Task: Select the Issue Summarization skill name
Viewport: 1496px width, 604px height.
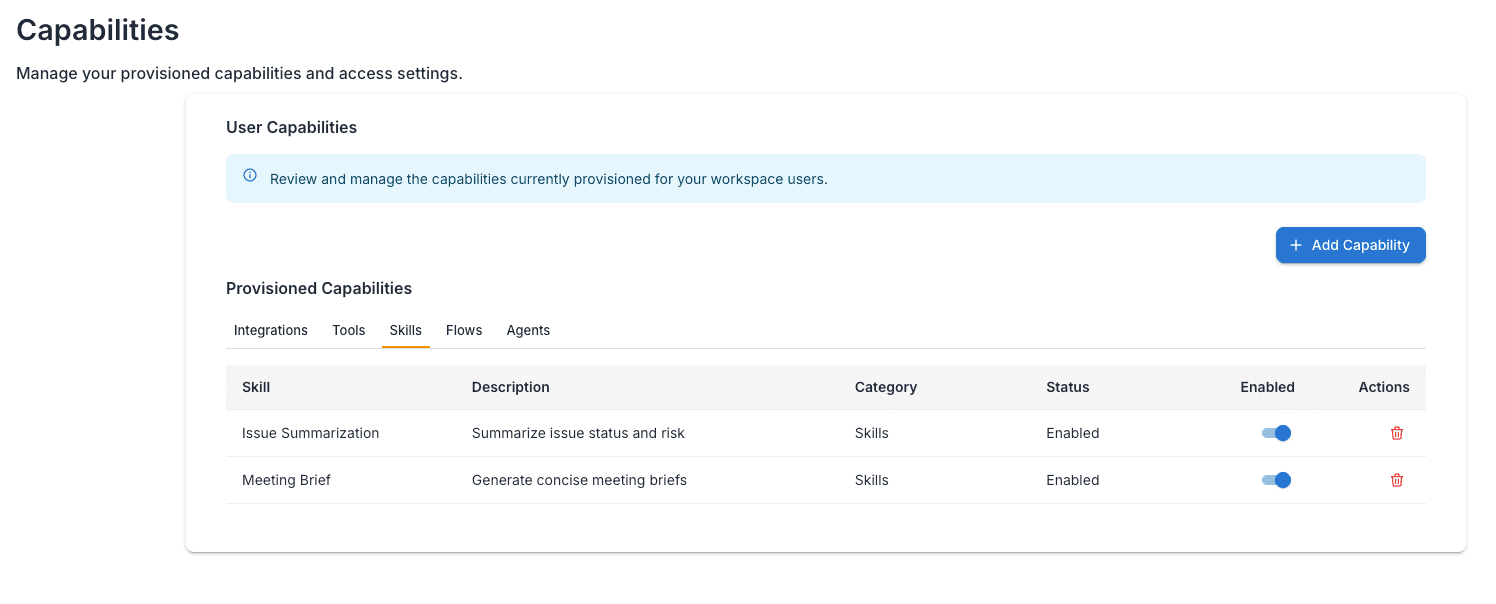Action: [x=310, y=433]
